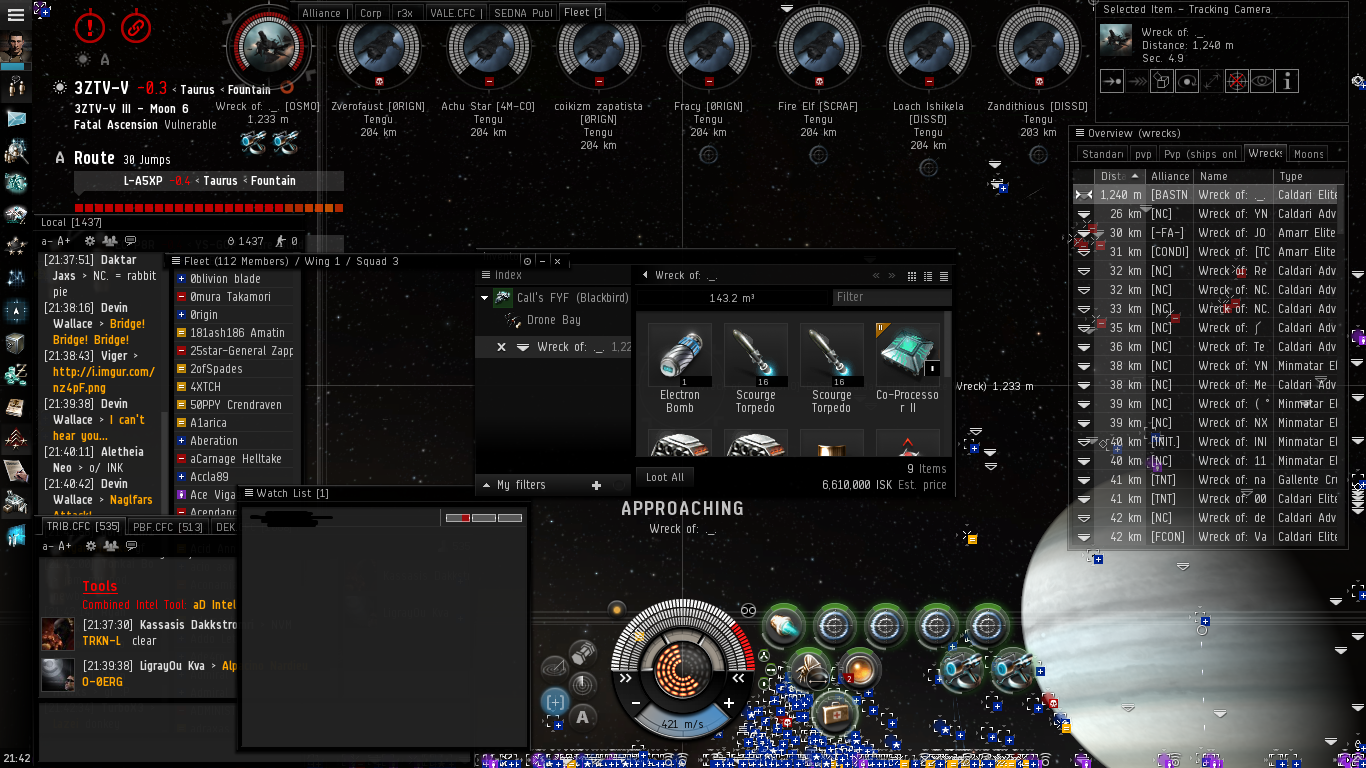Viewport: 1366px width, 768px height.
Task: Switch to the Standard overview tab
Action: pyautogui.click(x=1102, y=154)
